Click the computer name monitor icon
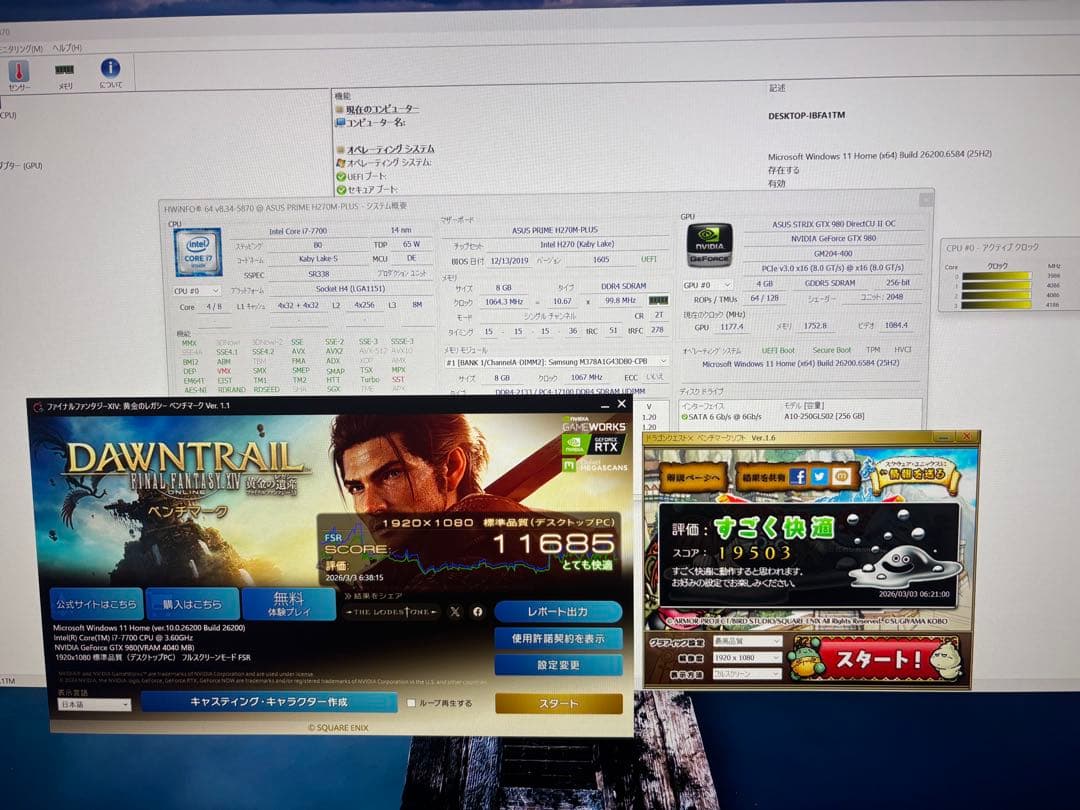The image size is (1080, 810). [x=340, y=123]
